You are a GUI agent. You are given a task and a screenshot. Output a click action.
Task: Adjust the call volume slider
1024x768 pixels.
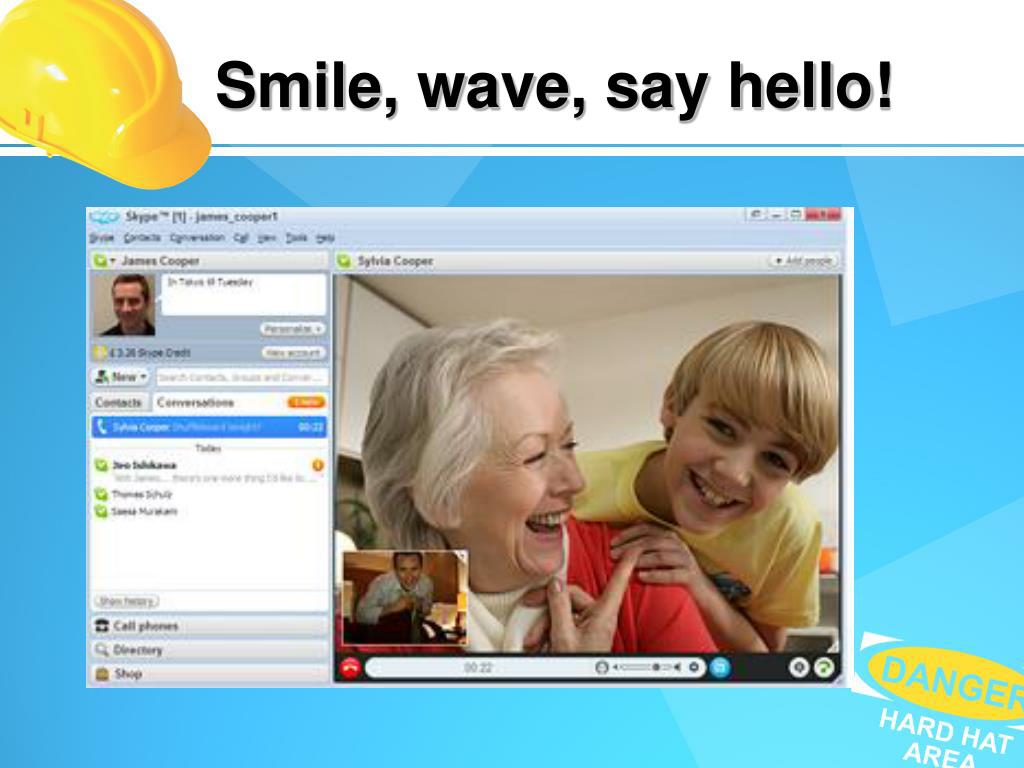[x=648, y=667]
